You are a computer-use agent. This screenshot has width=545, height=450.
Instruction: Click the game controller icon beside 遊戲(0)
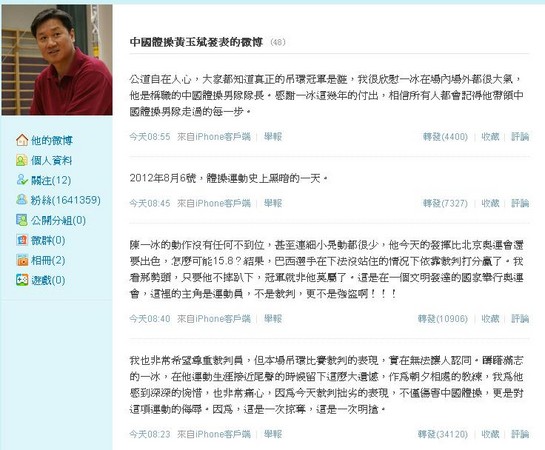click(22, 280)
